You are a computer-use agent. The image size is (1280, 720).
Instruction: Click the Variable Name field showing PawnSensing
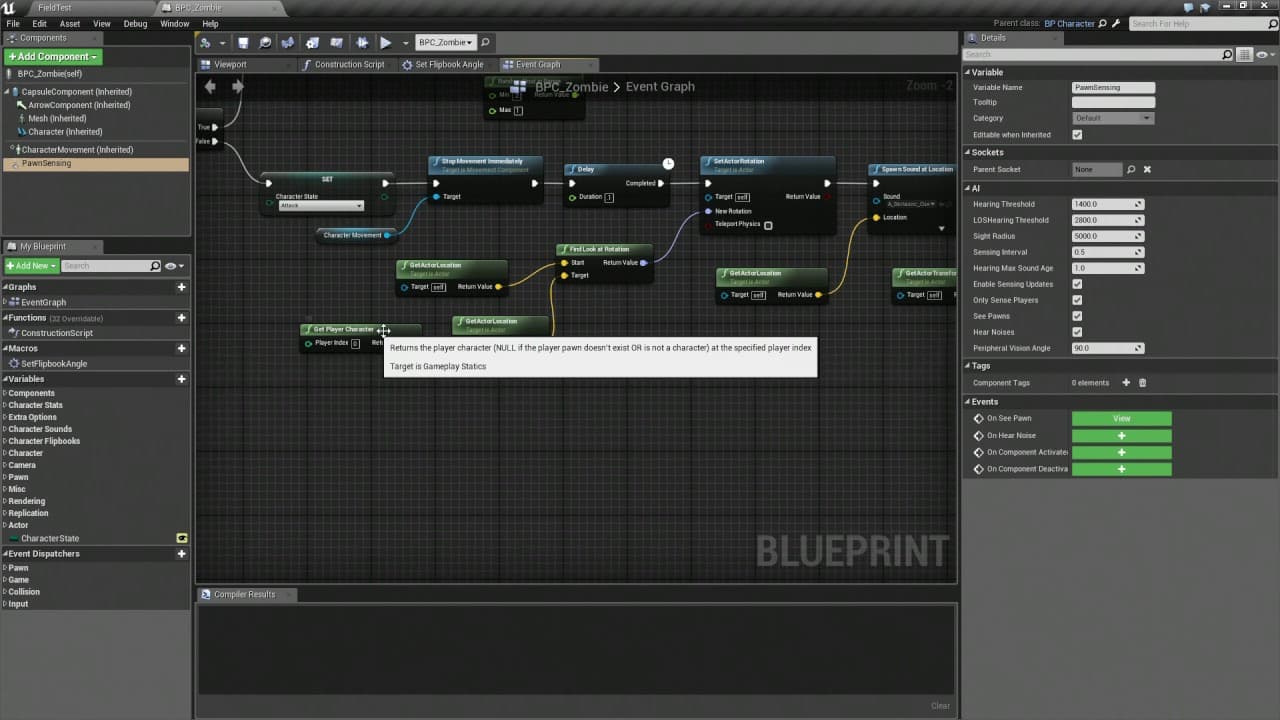click(1113, 88)
